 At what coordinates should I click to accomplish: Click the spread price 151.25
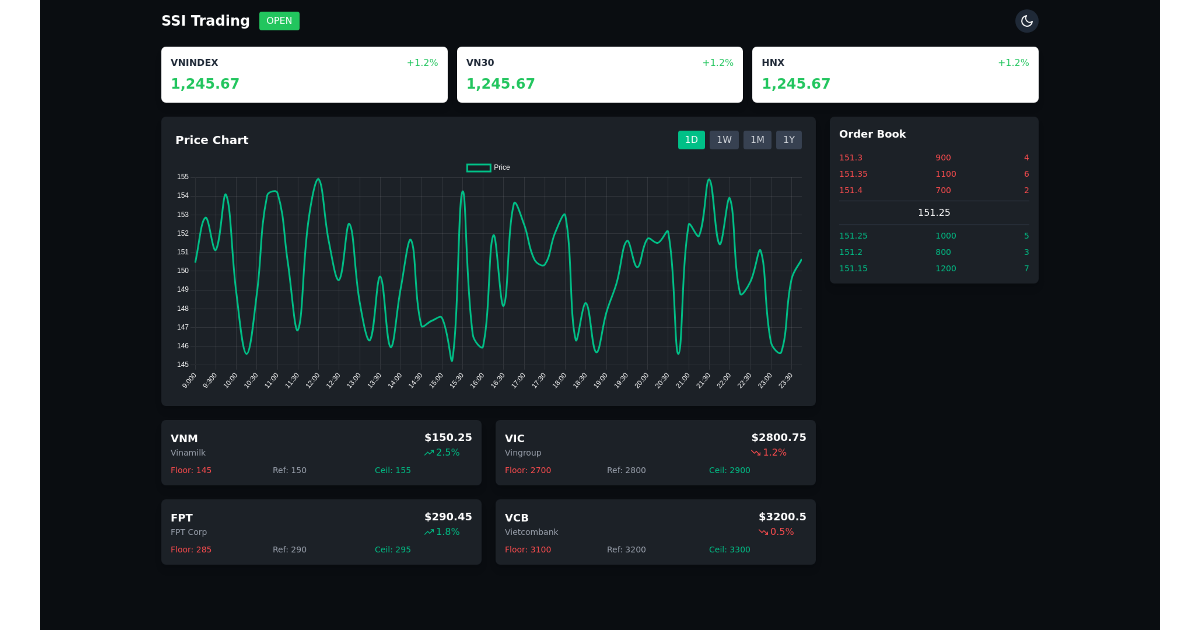coord(933,212)
